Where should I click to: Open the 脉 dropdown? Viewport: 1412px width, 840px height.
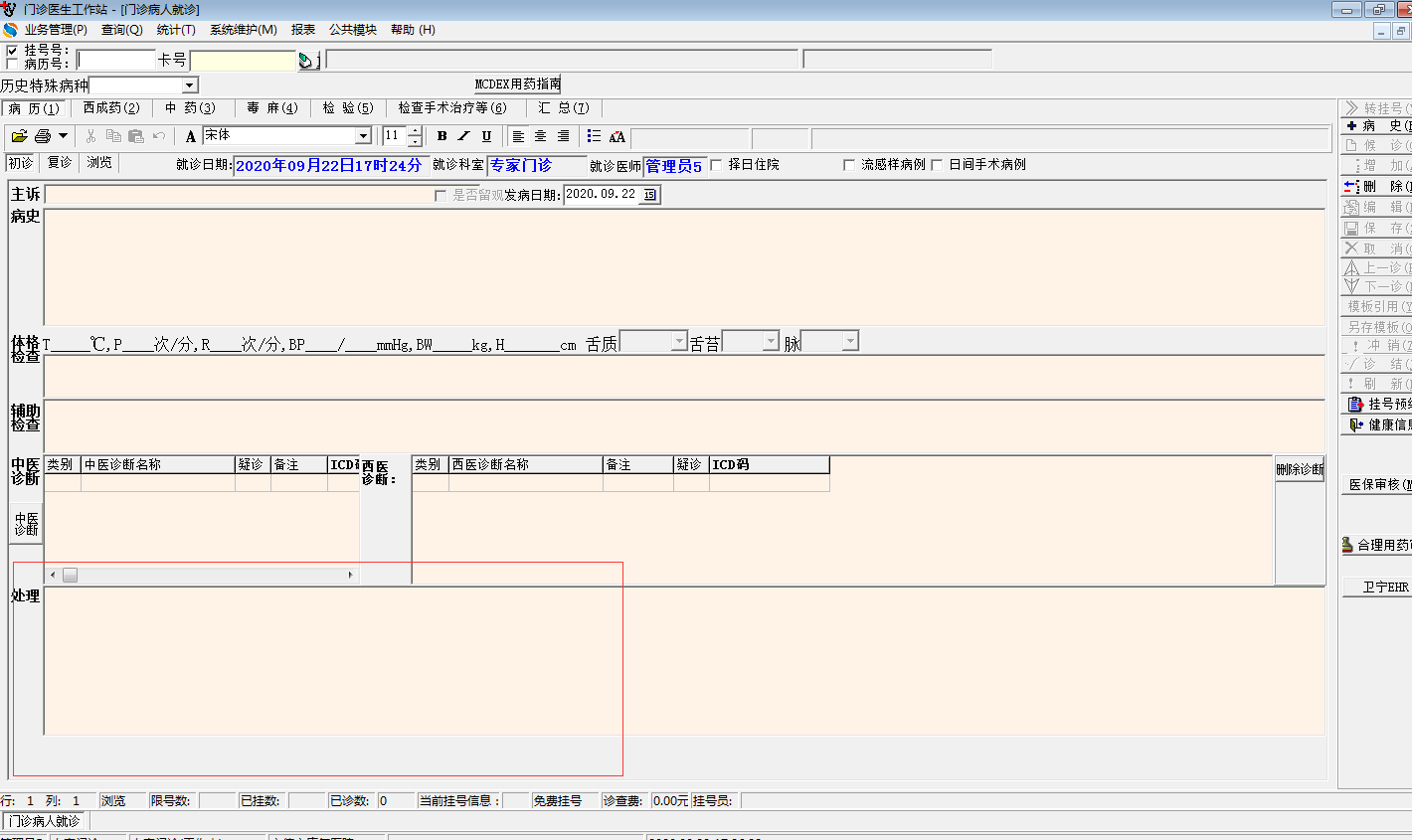tap(850, 342)
